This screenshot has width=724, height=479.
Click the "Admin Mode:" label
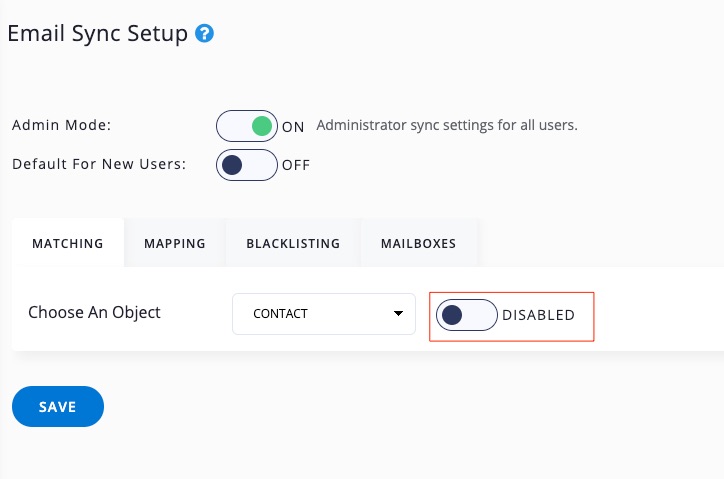click(62, 126)
